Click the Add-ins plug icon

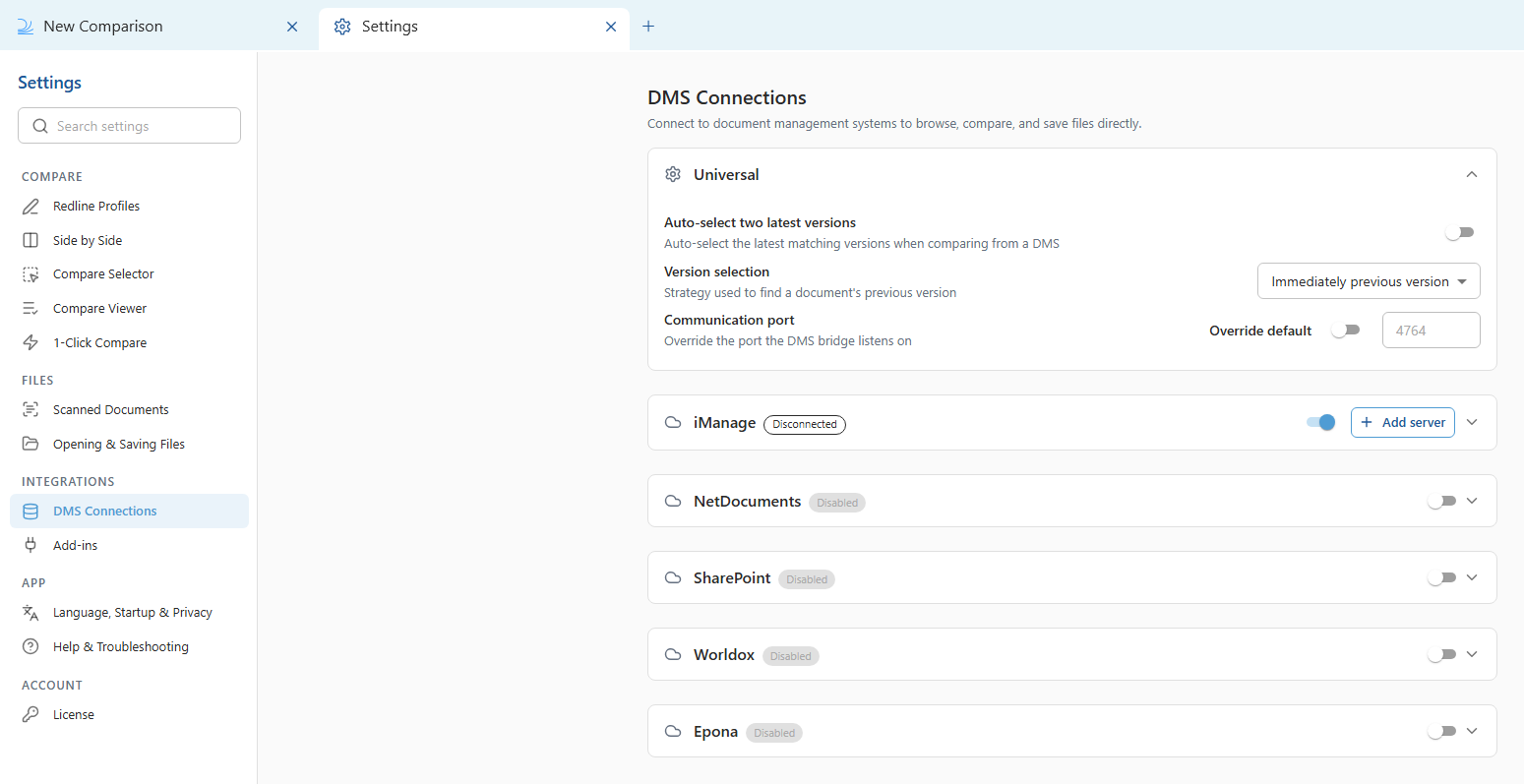tap(30, 545)
